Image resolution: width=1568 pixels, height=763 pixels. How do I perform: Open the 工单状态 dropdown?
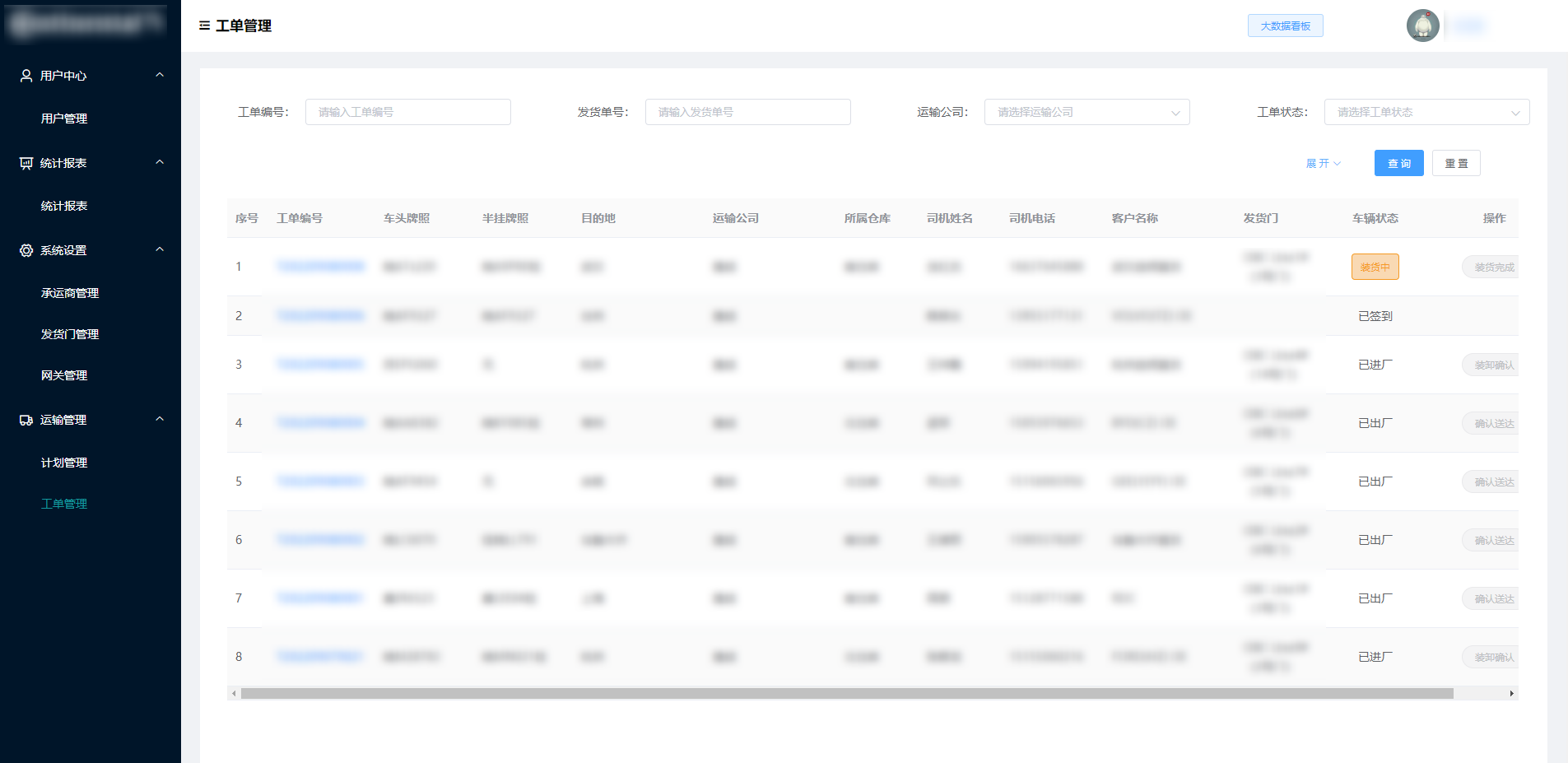[x=1426, y=112]
